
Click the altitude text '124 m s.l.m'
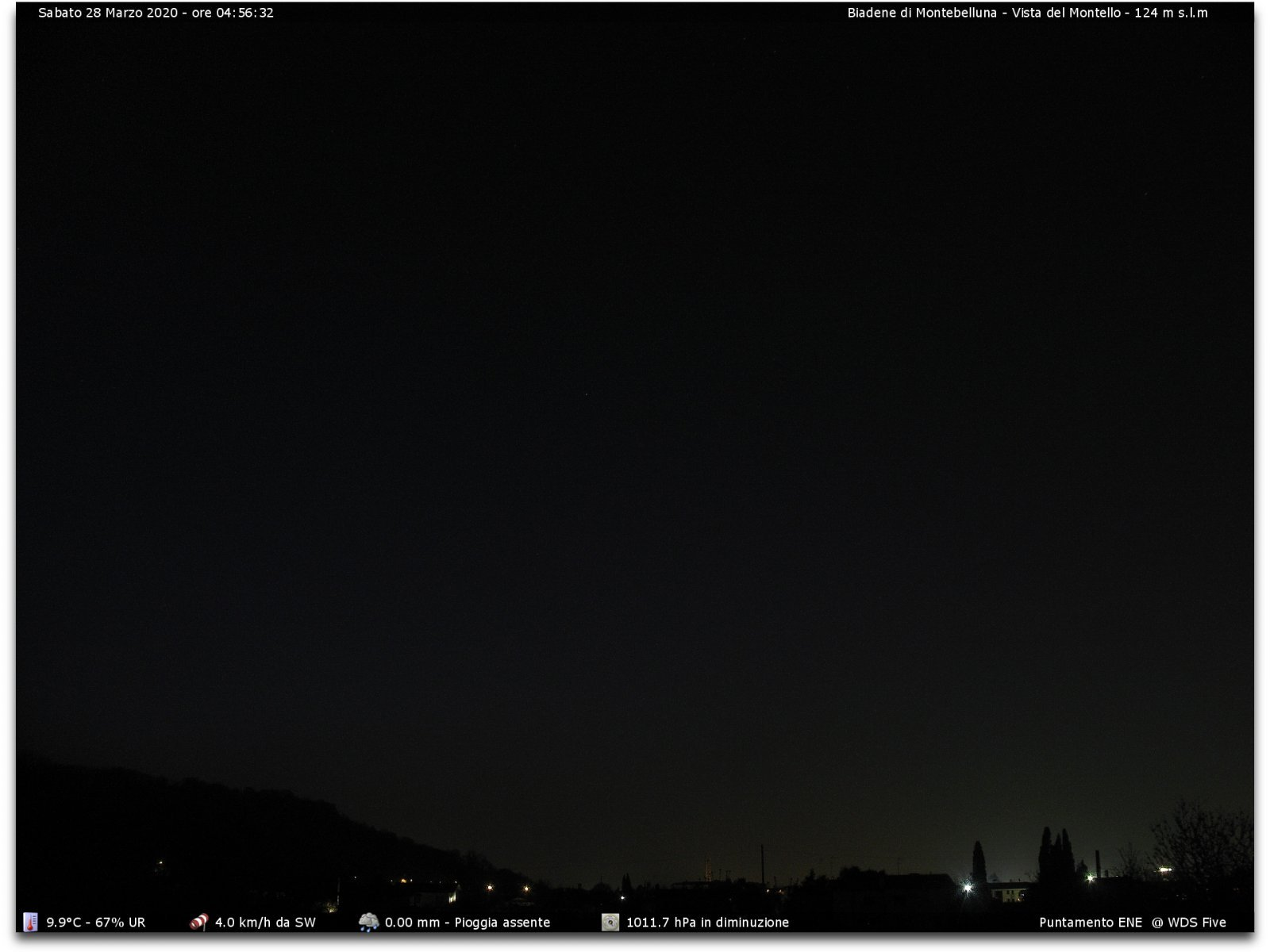point(1171,13)
